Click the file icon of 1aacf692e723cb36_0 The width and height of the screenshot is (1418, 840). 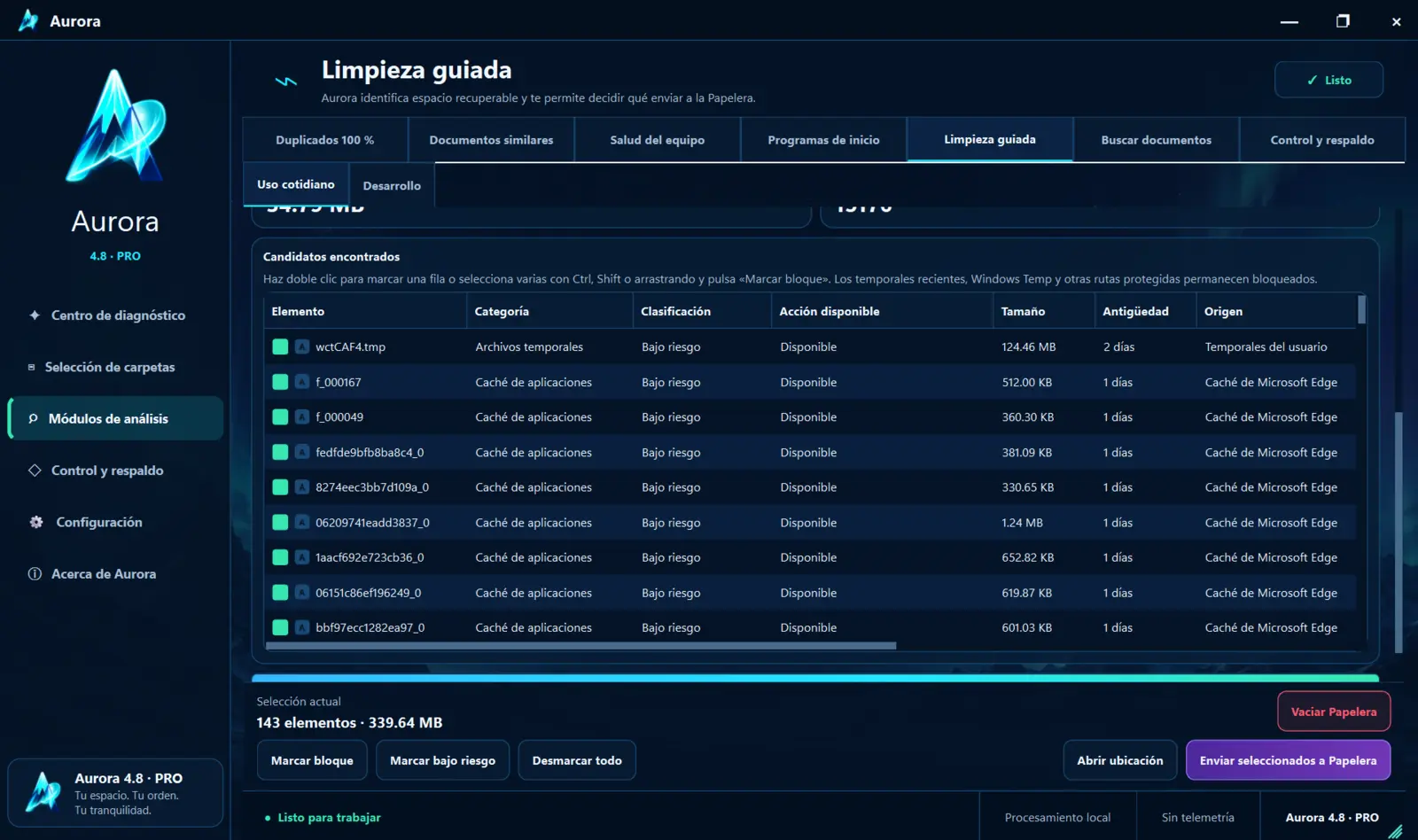[x=302, y=557]
